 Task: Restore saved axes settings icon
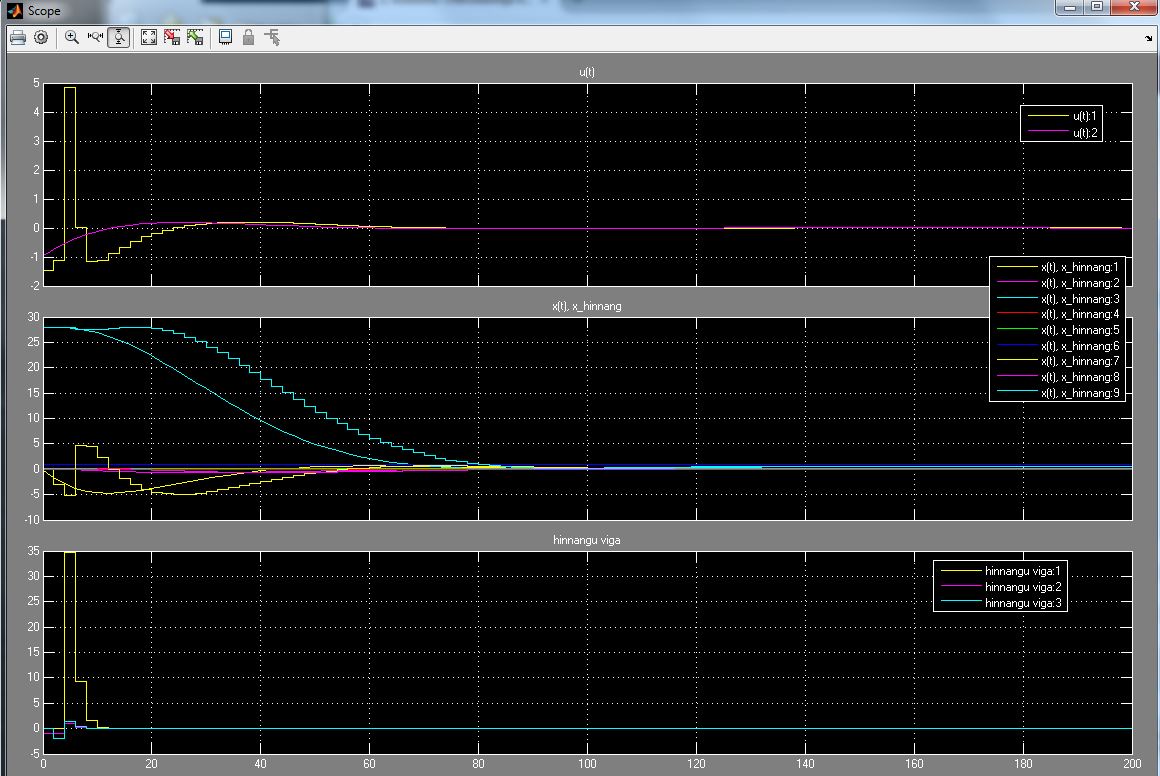click(x=195, y=37)
